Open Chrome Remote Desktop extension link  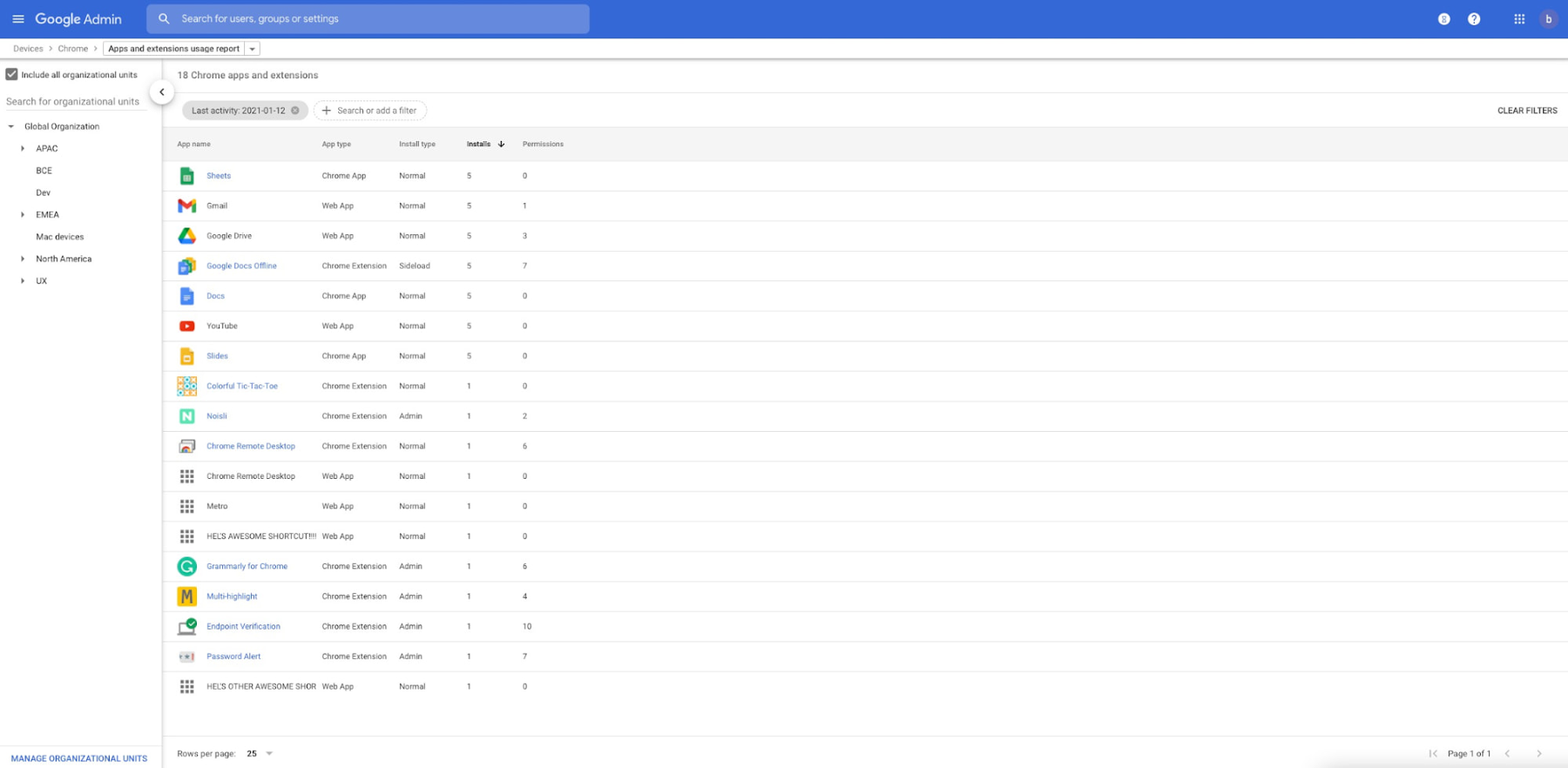(251, 446)
